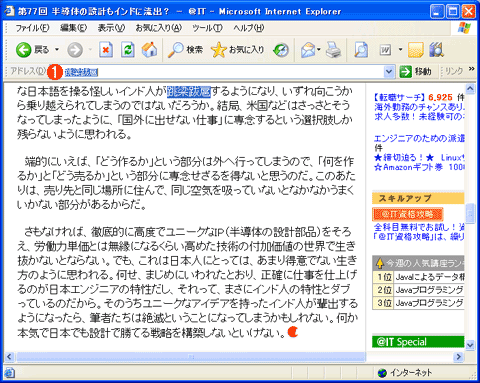Open the ヘルプ(H) menu
This screenshot has height=383, width=480.
249,28
